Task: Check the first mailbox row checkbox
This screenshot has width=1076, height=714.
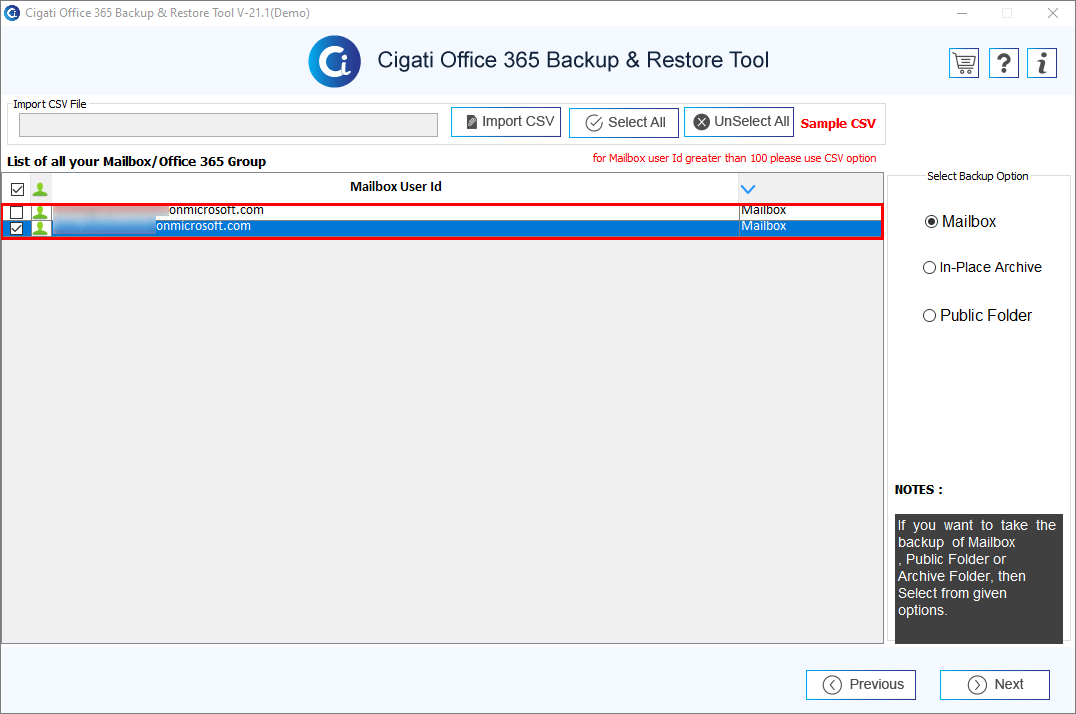Action: pyautogui.click(x=16, y=212)
